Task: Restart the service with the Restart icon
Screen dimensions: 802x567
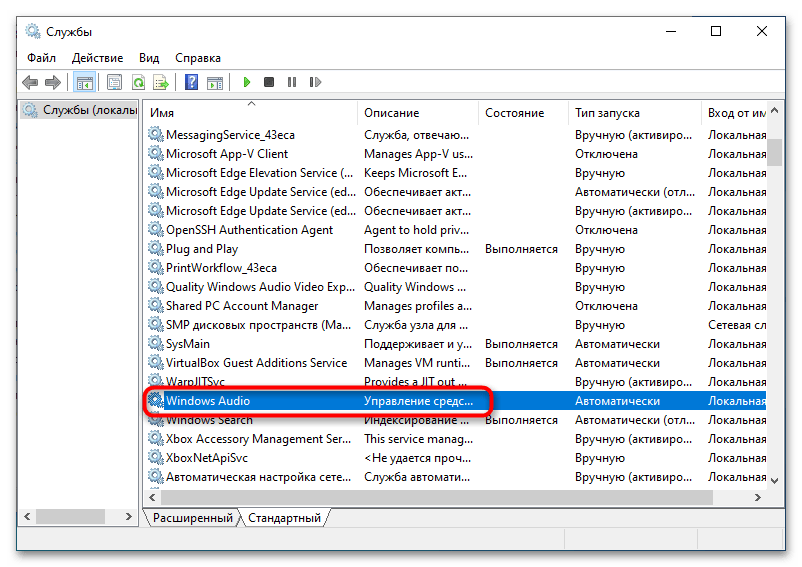Action: (315, 82)
